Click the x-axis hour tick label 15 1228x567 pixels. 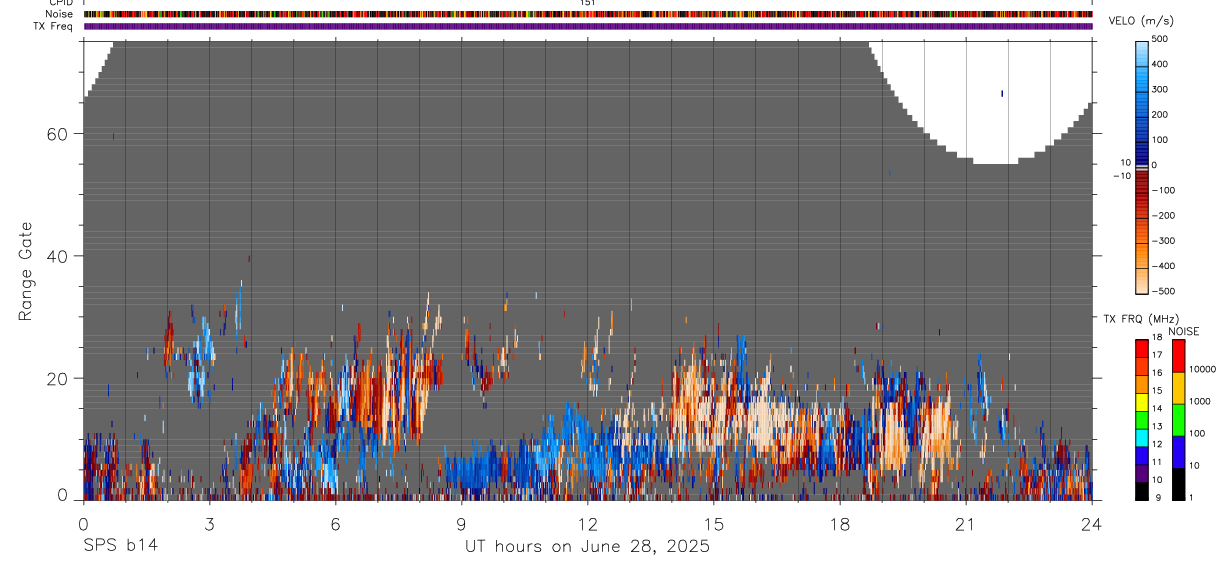click(x=714, y=524)
